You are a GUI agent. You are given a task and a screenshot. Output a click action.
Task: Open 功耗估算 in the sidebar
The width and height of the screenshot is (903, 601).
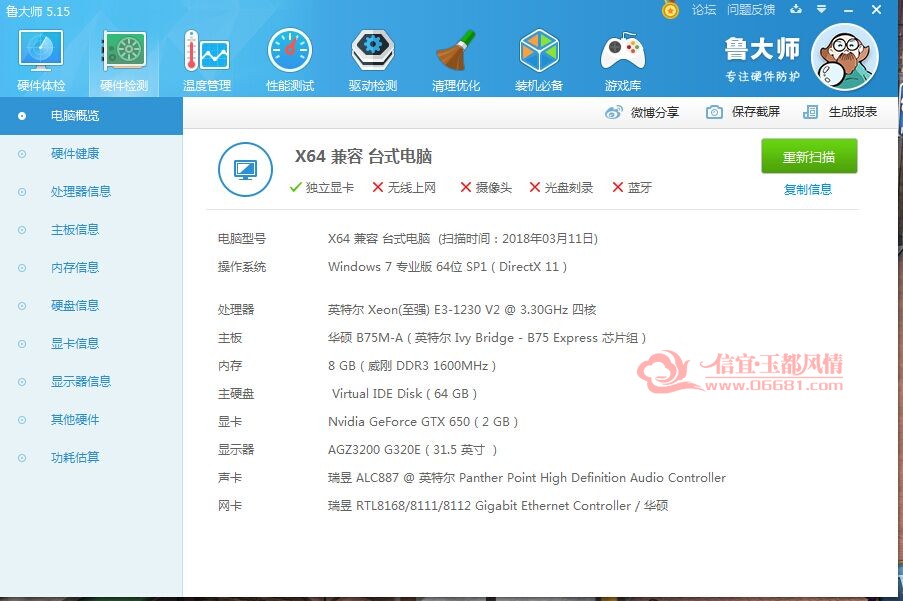pos(75,458)
